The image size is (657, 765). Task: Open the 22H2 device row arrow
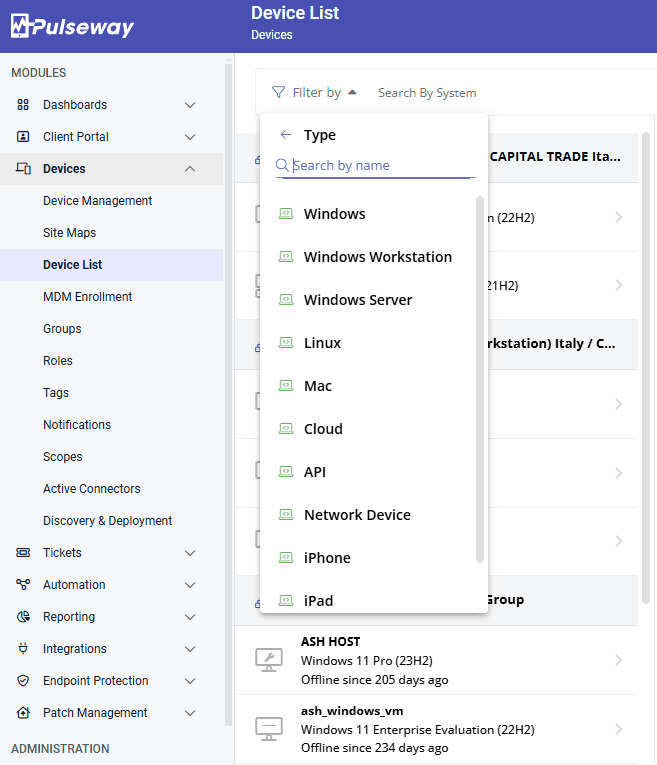[x=618, y=217]
